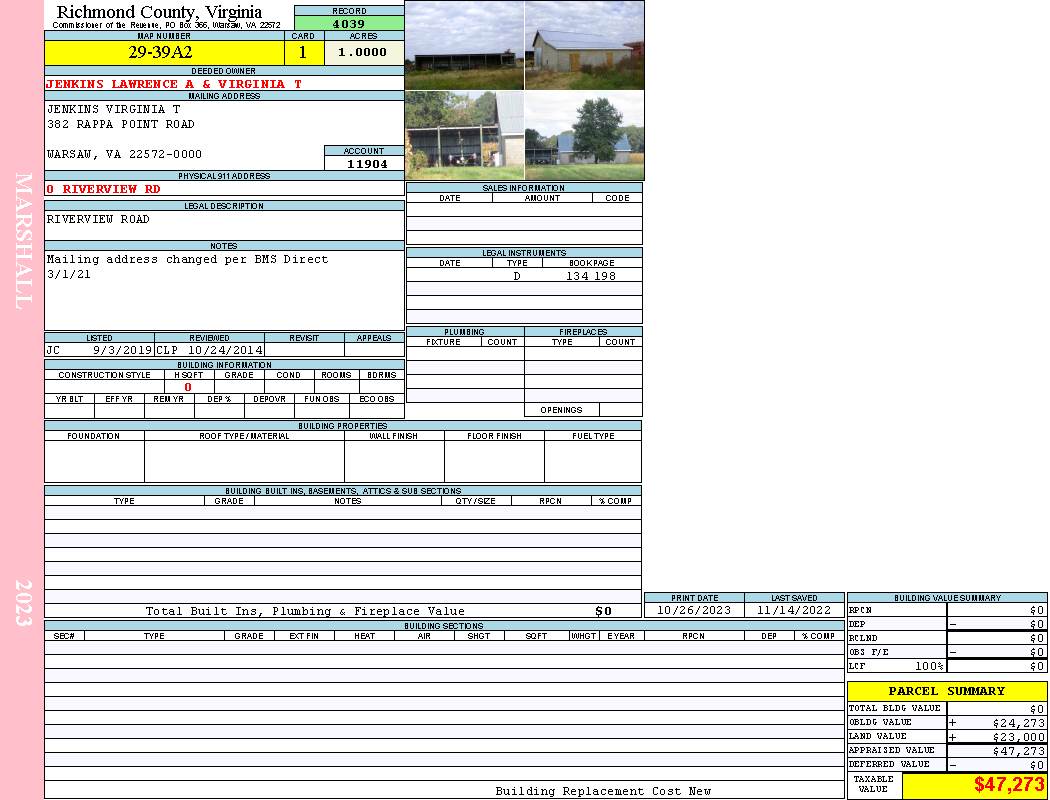
Task: Click the mailing address changed note
Action: 188,266
